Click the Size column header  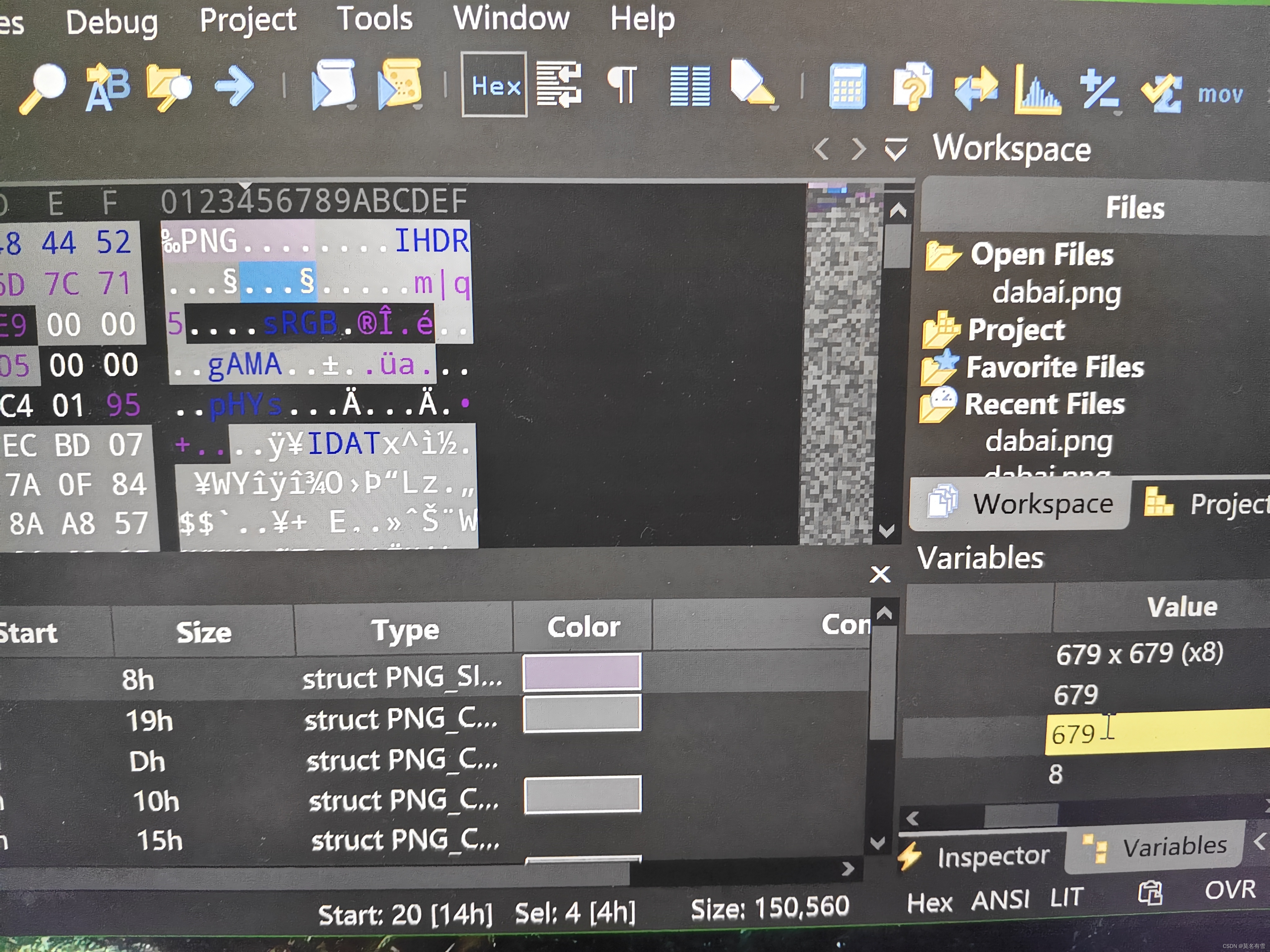204,632
